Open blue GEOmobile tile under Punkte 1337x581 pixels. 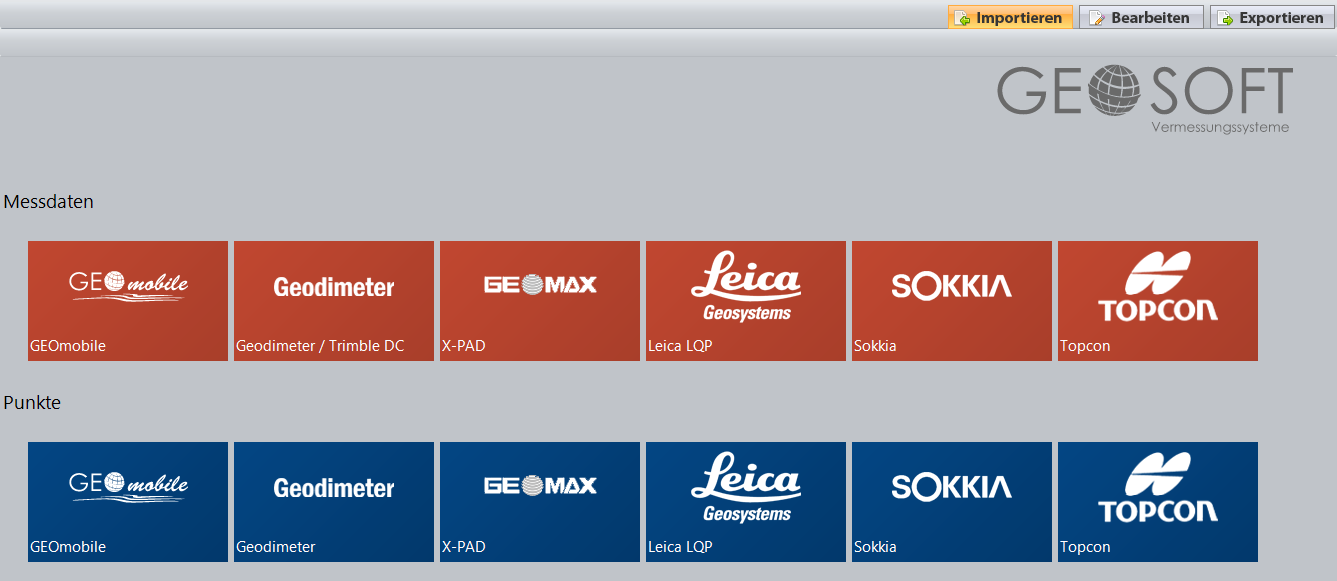128,502
